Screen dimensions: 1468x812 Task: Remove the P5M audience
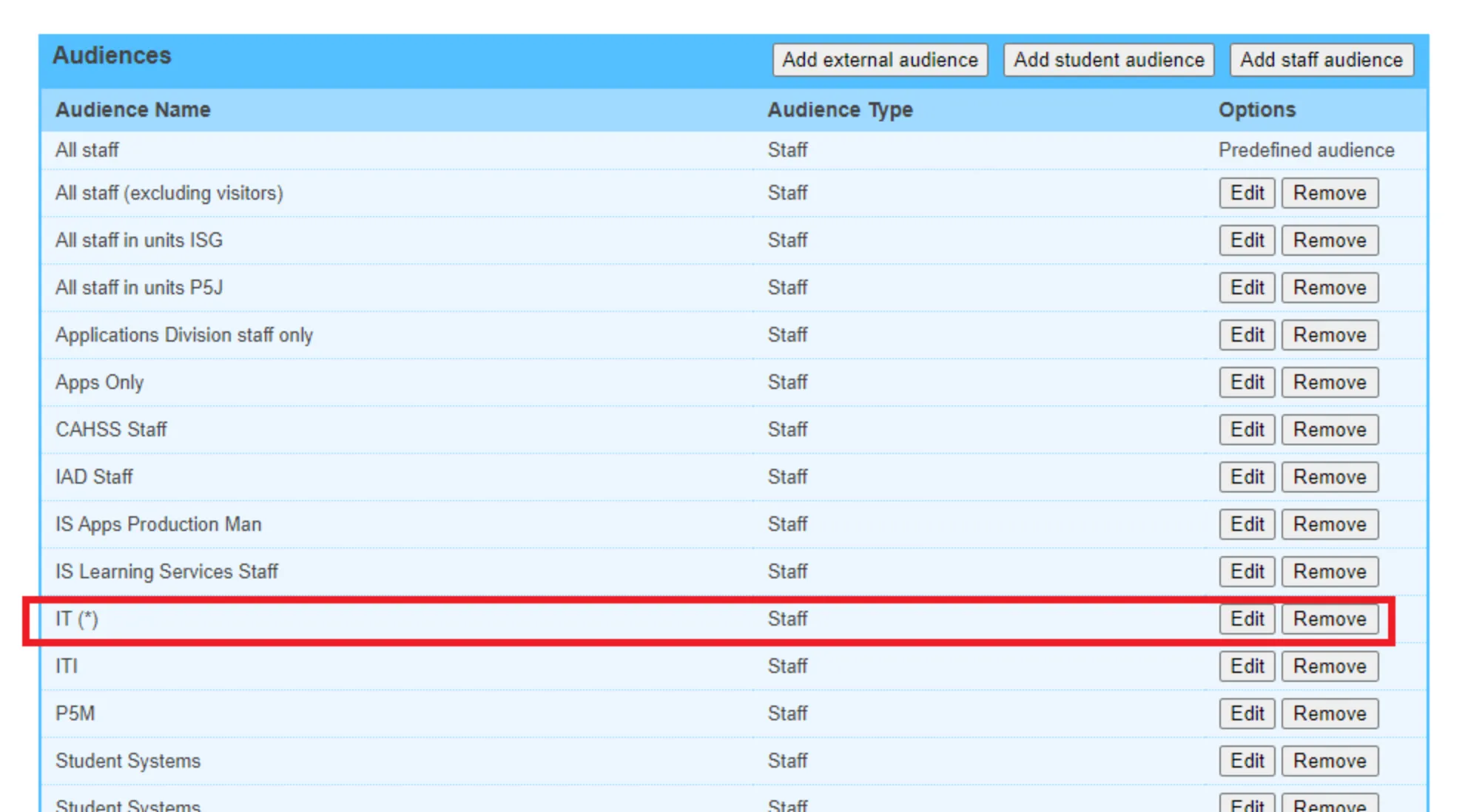click(1329, 714)
